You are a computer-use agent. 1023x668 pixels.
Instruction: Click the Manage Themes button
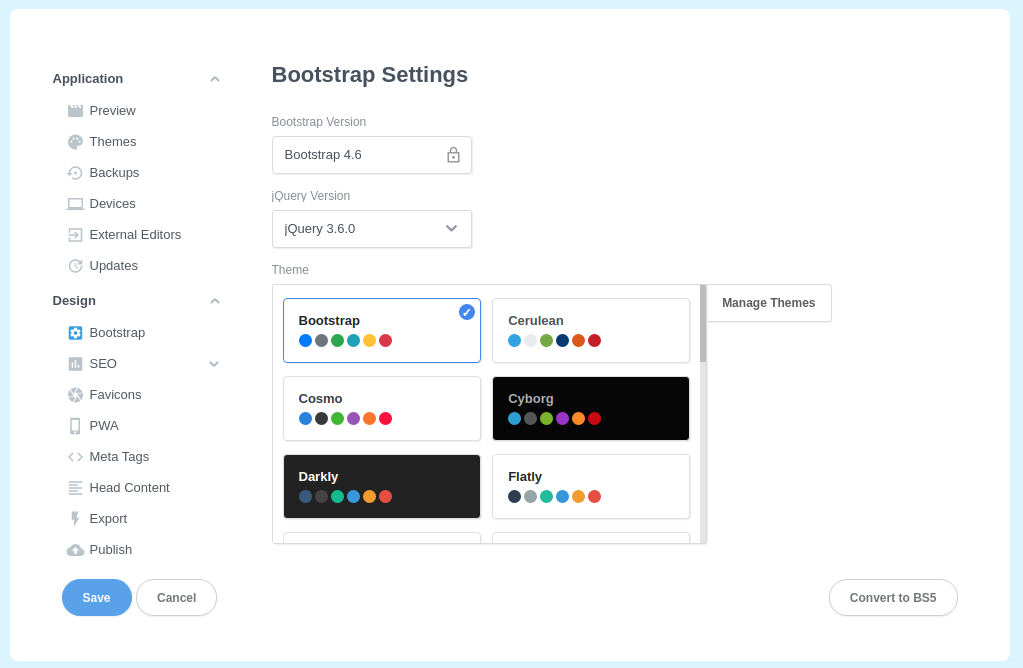click(768, 302)
